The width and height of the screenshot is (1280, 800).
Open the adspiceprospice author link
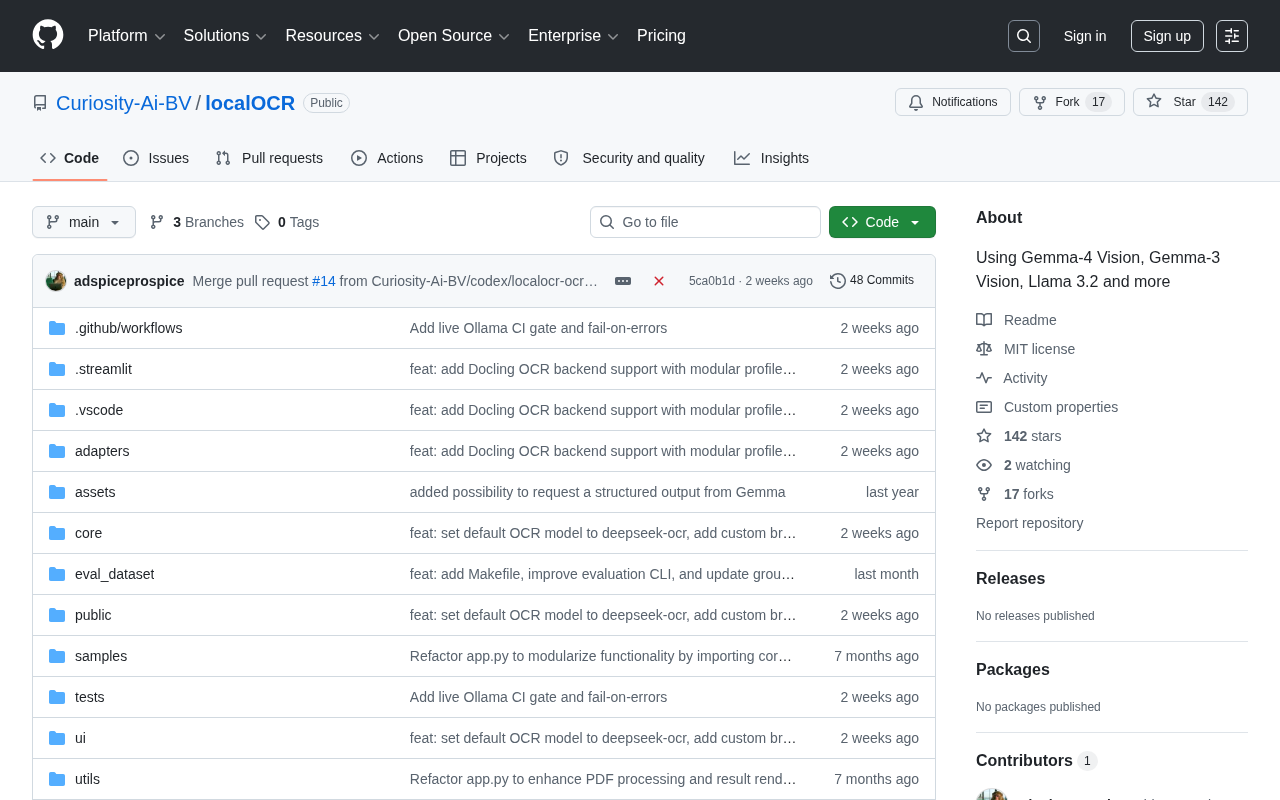[129, 281]
